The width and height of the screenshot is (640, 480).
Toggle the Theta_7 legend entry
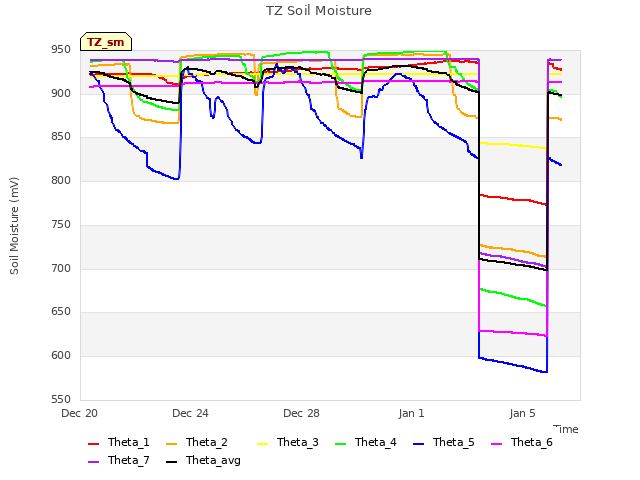point(119,460)
